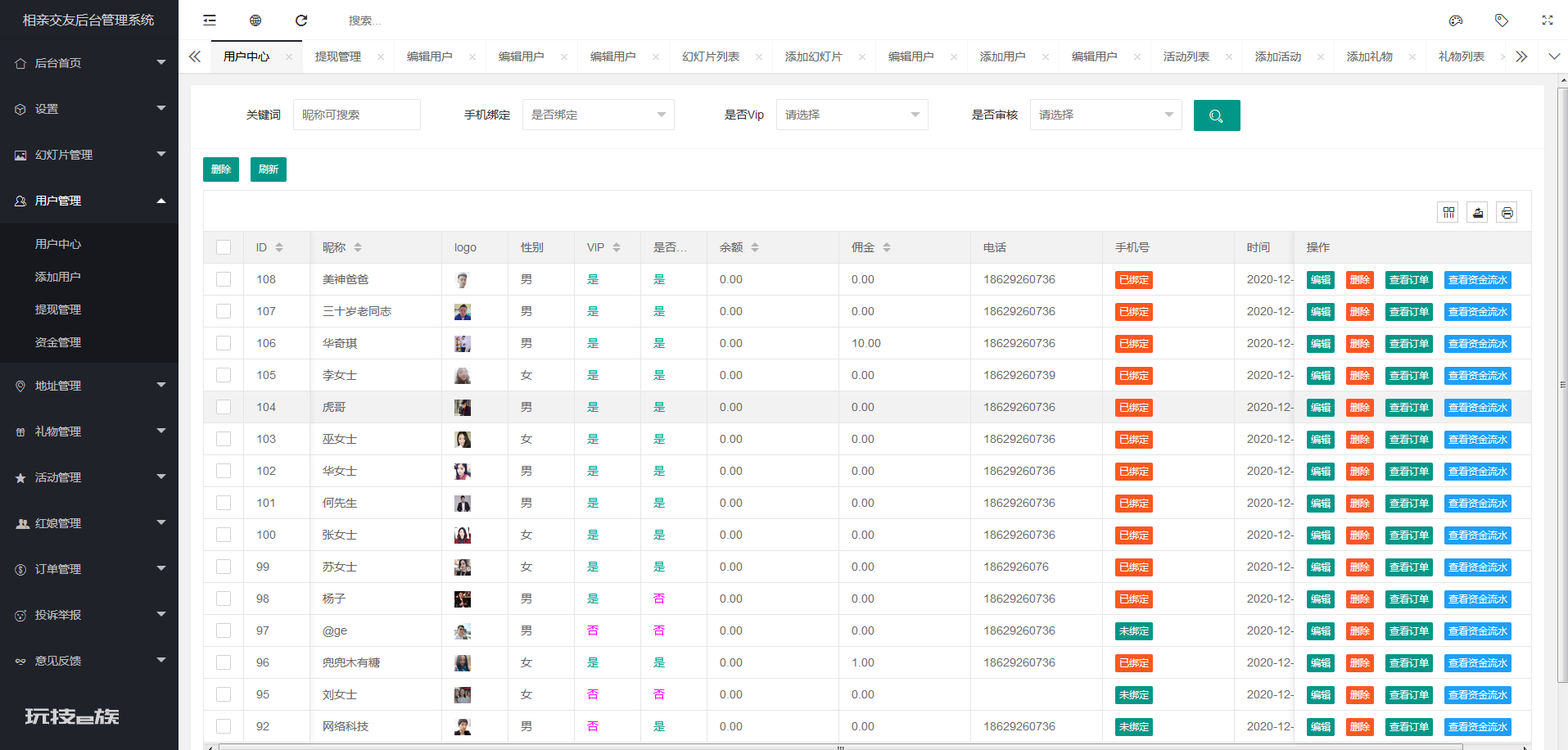Screen dimensions: 1568x750
Task: Open the 是否Vip 请选择 dropdown
Action: tap(852, 115)
